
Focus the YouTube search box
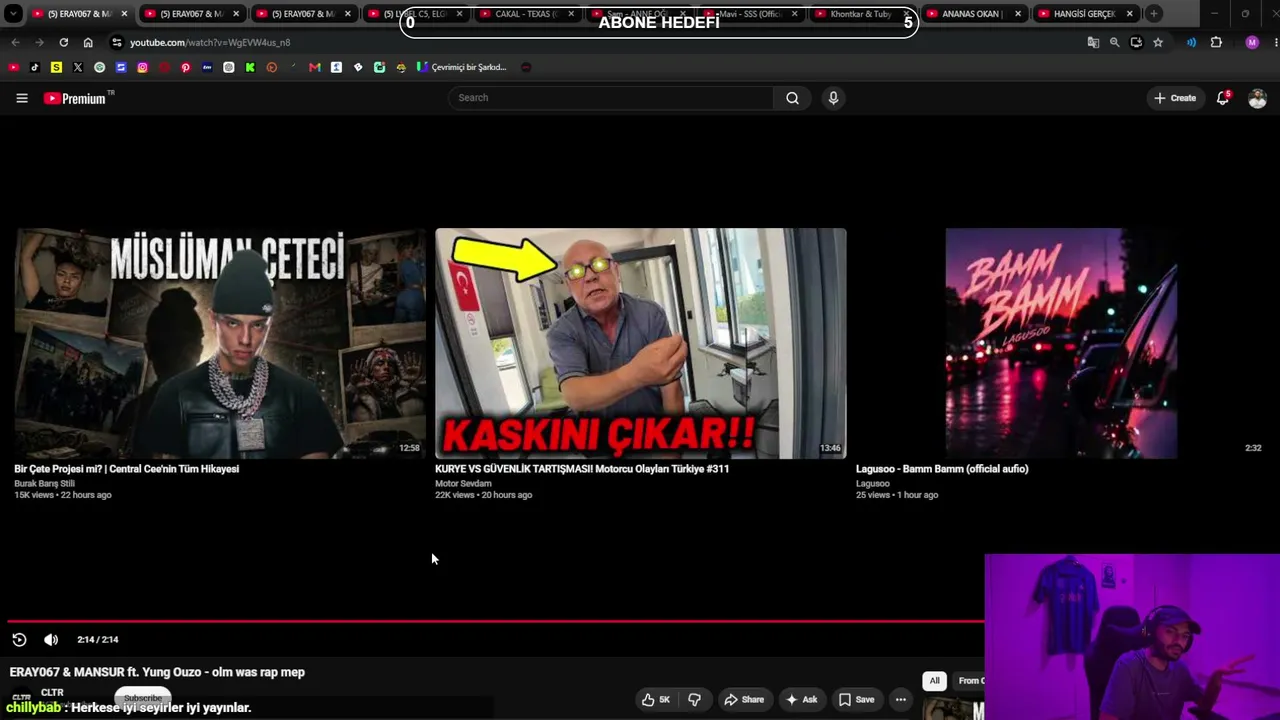point(610,98)
